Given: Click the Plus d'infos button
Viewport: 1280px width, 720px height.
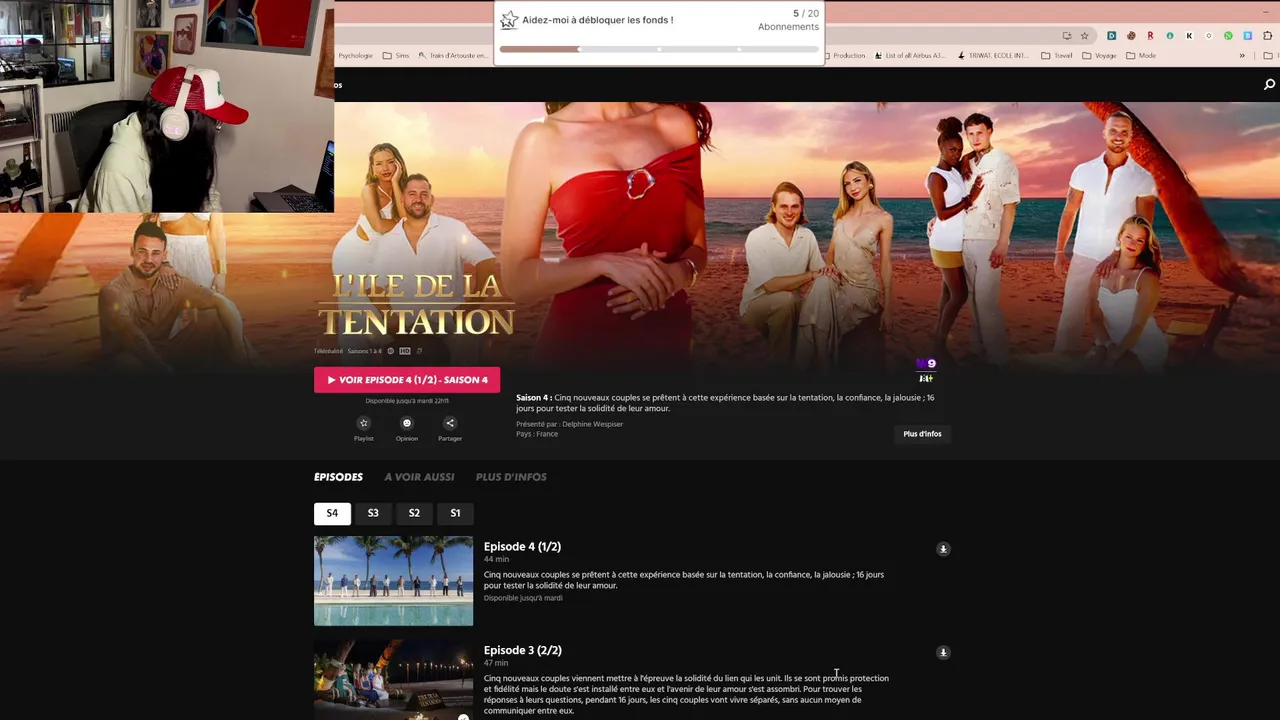Looking at the screenshot, I should pos(922,434).
